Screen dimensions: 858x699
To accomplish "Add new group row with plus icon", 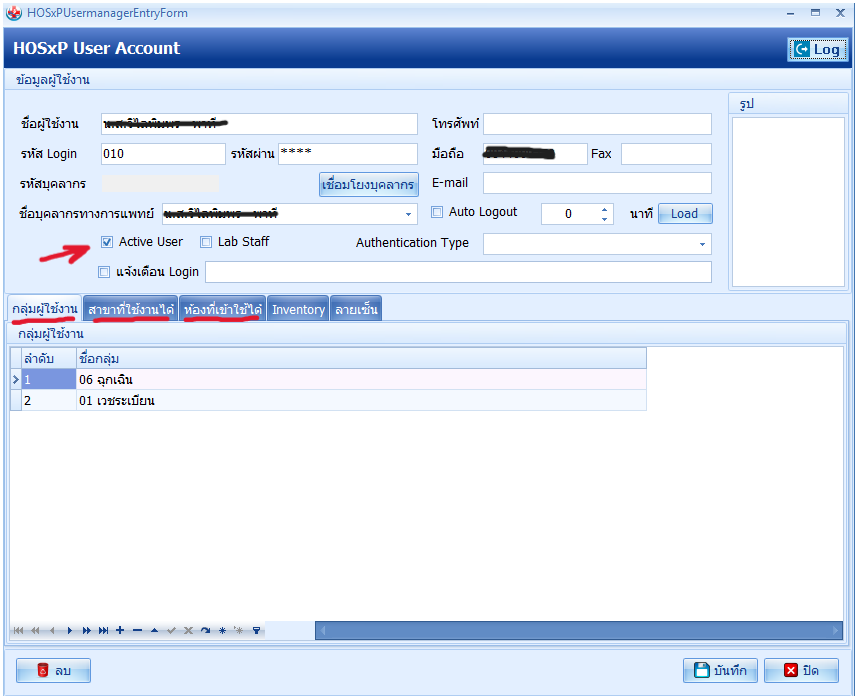I will tap(120, 631).
